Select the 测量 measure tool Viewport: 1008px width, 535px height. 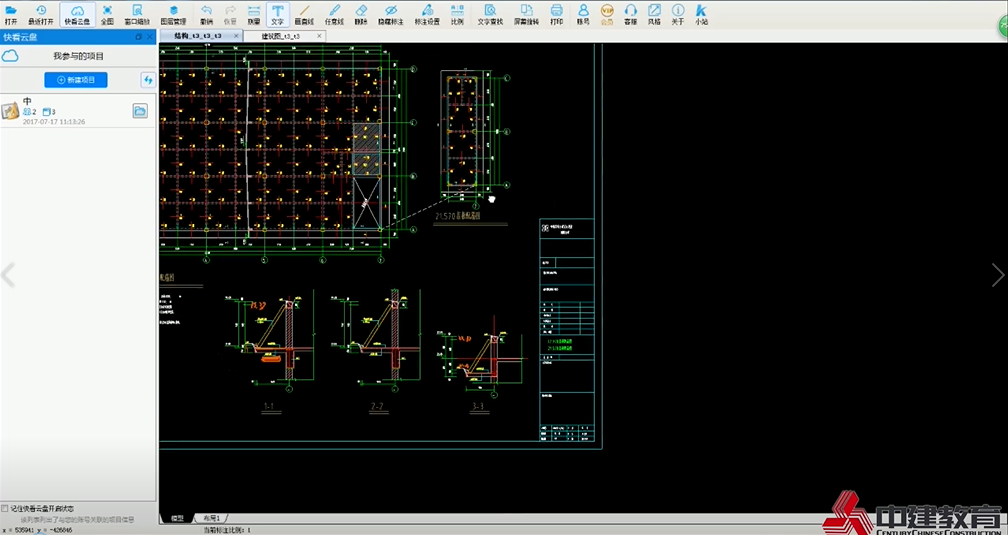pos(254,14)
